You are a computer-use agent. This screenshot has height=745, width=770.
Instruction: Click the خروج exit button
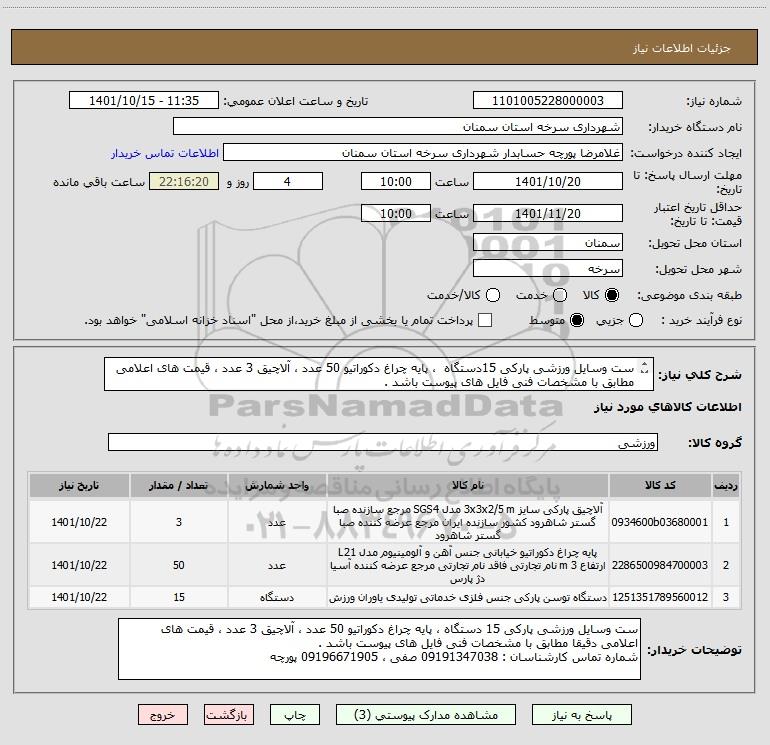click(x=163, y=715)
